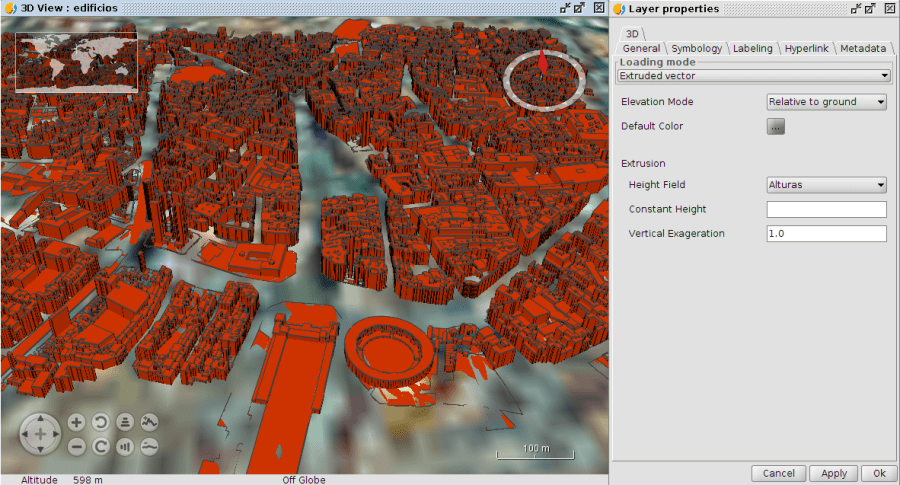Open the Loading mode dropdown
The width and height of the screenshot is (900, 485).
[x=754, y=75]
